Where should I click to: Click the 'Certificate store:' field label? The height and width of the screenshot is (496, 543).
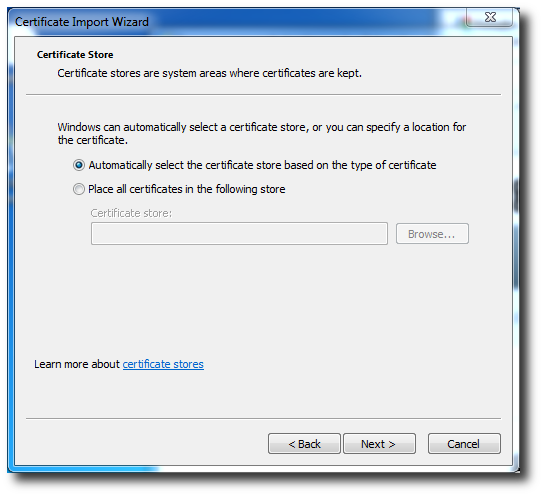pos(131,213)
